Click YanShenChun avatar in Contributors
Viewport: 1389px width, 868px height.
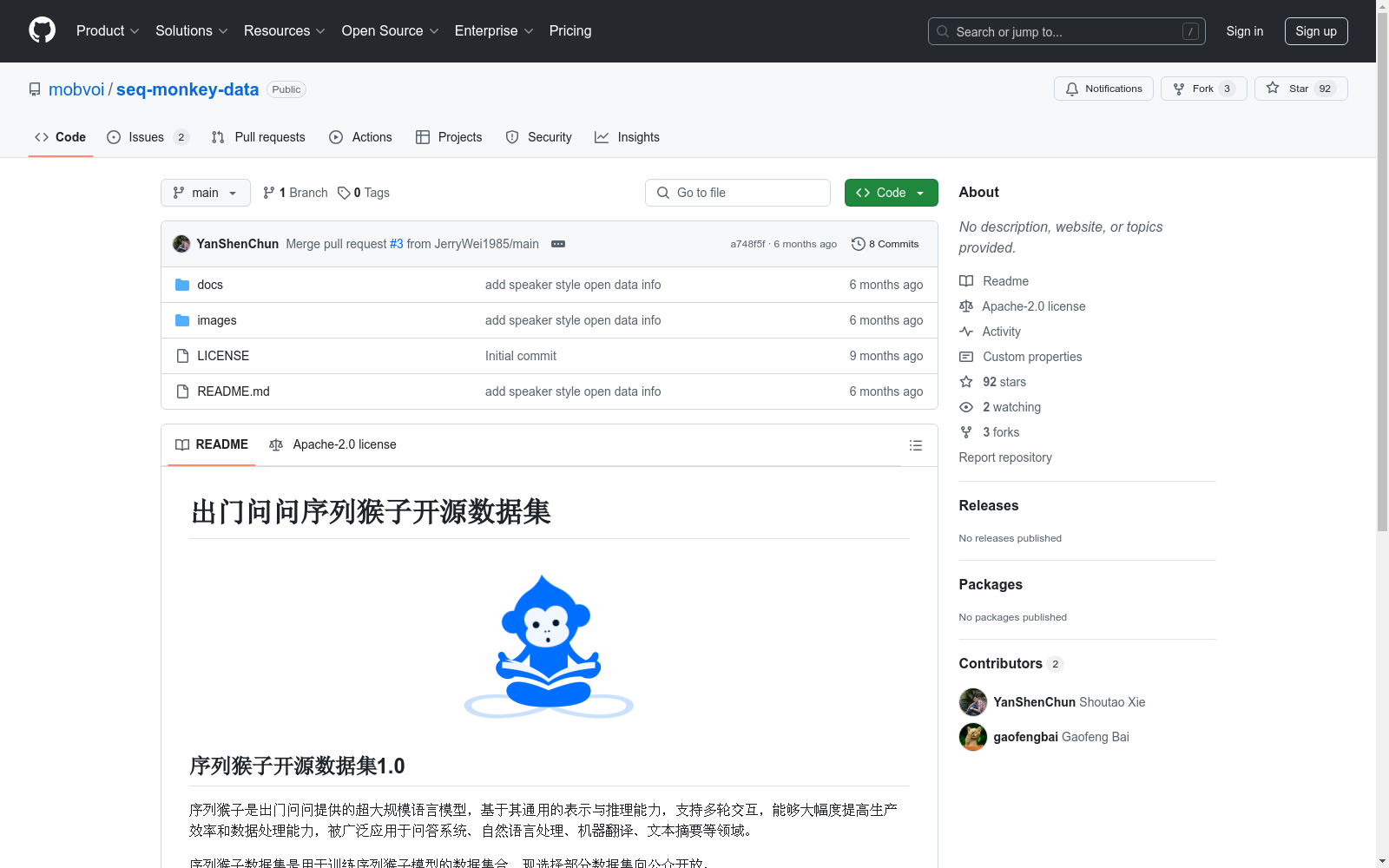973,702
